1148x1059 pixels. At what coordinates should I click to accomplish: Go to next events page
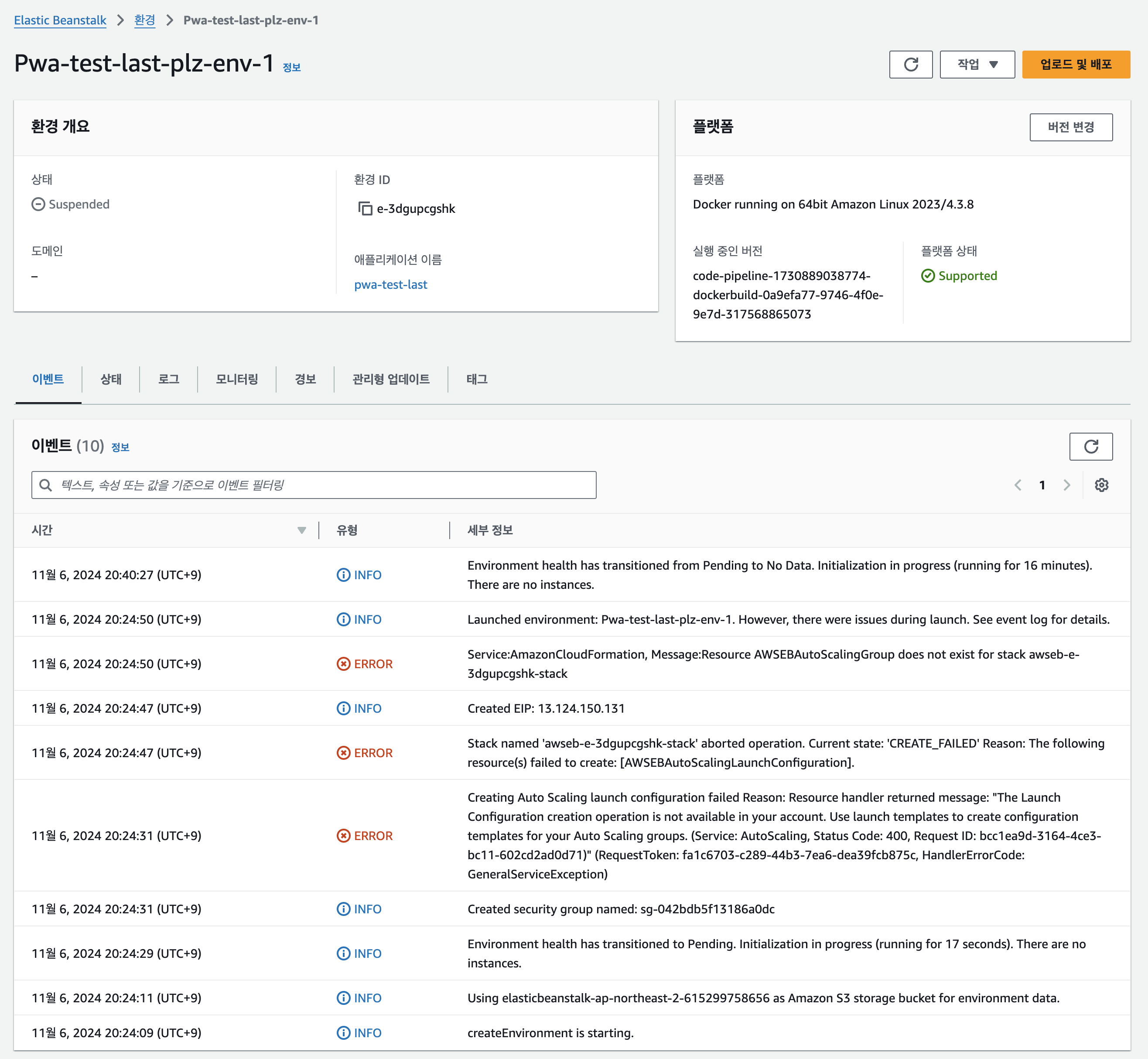pyautogui.click(x=1066, y=485)
